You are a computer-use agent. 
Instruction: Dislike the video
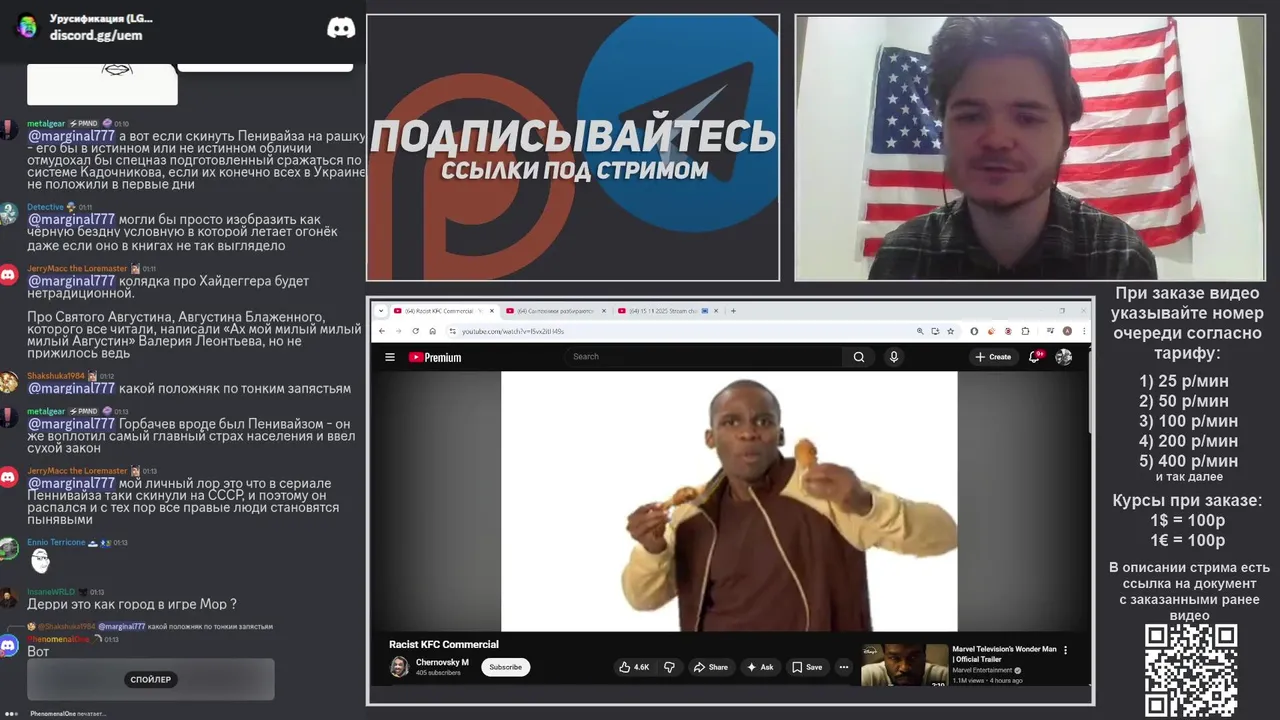pyautogui.click(x=670, y=667)
